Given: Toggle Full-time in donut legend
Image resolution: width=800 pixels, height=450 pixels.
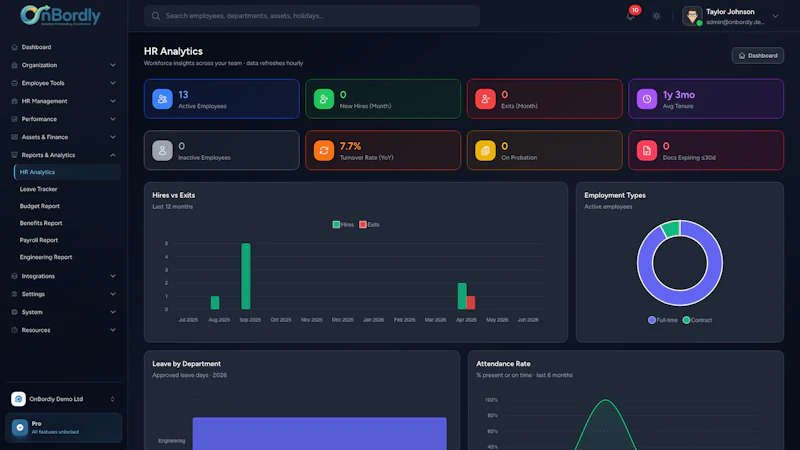Looking at the screenshot, I should 663,320.
